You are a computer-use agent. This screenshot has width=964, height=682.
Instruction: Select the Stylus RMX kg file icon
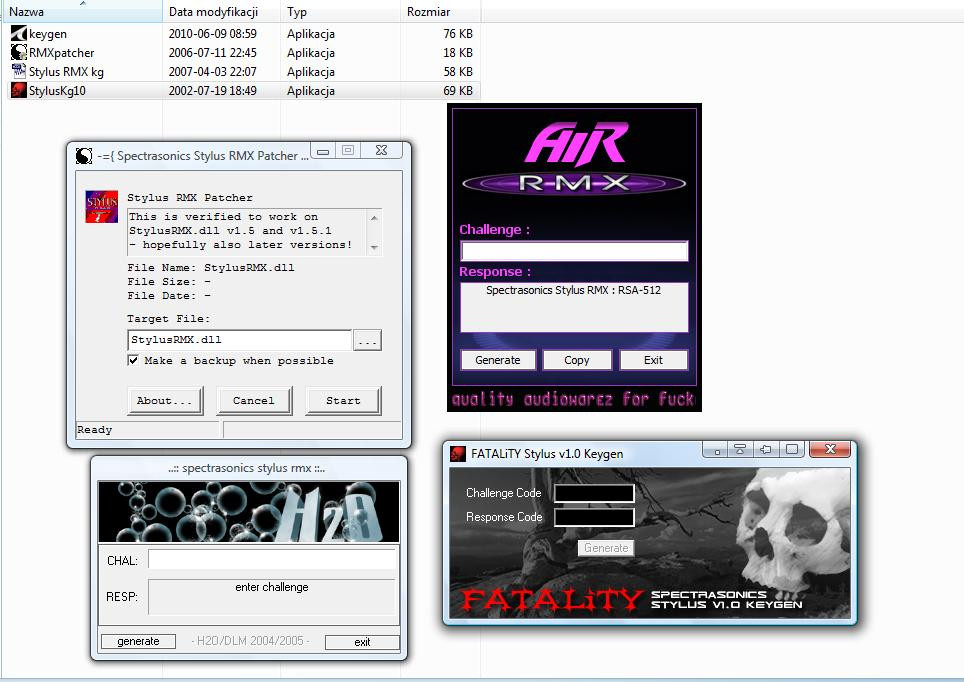point(18,71)
